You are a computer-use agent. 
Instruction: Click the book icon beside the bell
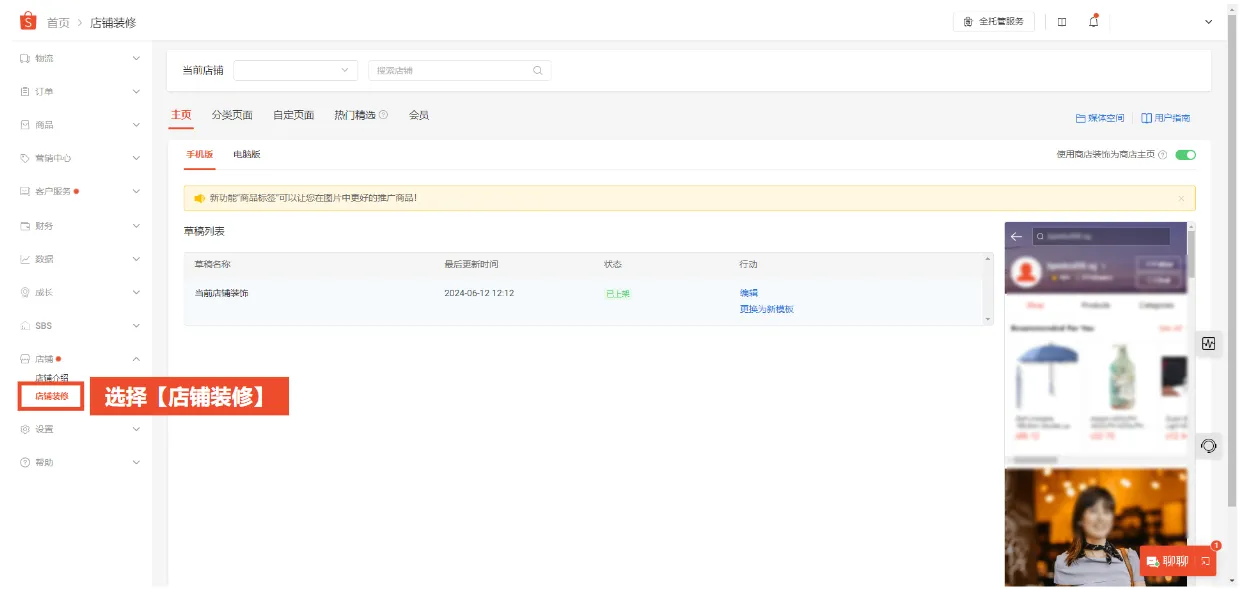click(1062, 22)
